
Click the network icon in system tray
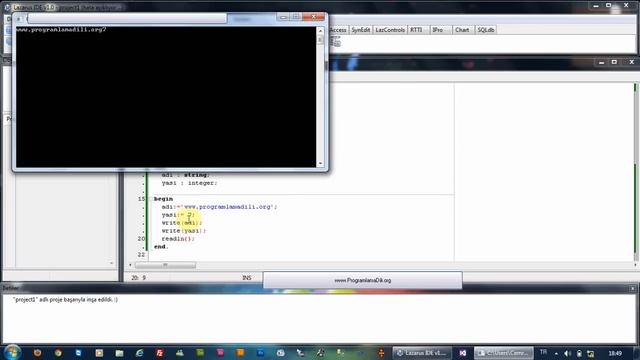[x=591, y=353]
